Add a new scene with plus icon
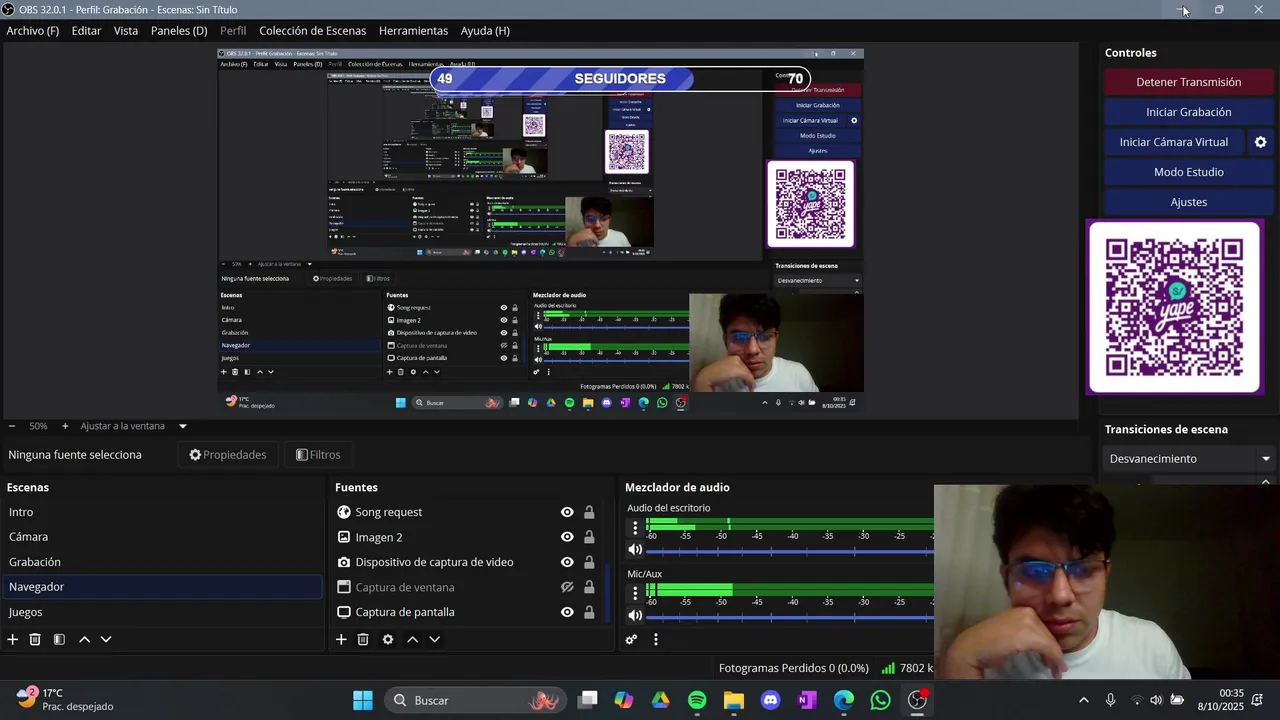The height and width of the screenshot is (720, 1280). click(13, 639)
